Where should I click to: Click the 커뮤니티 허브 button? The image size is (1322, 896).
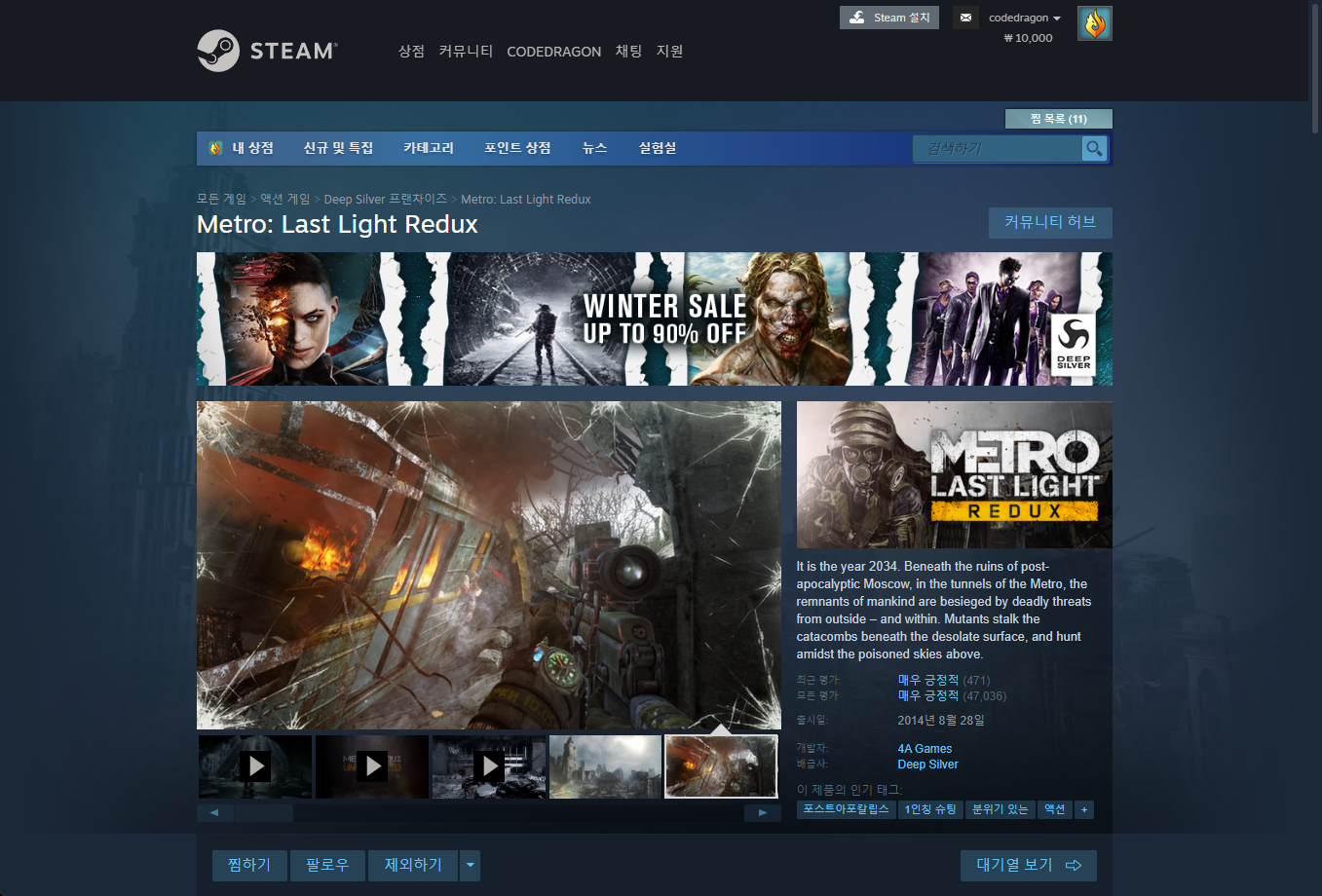1050,223
